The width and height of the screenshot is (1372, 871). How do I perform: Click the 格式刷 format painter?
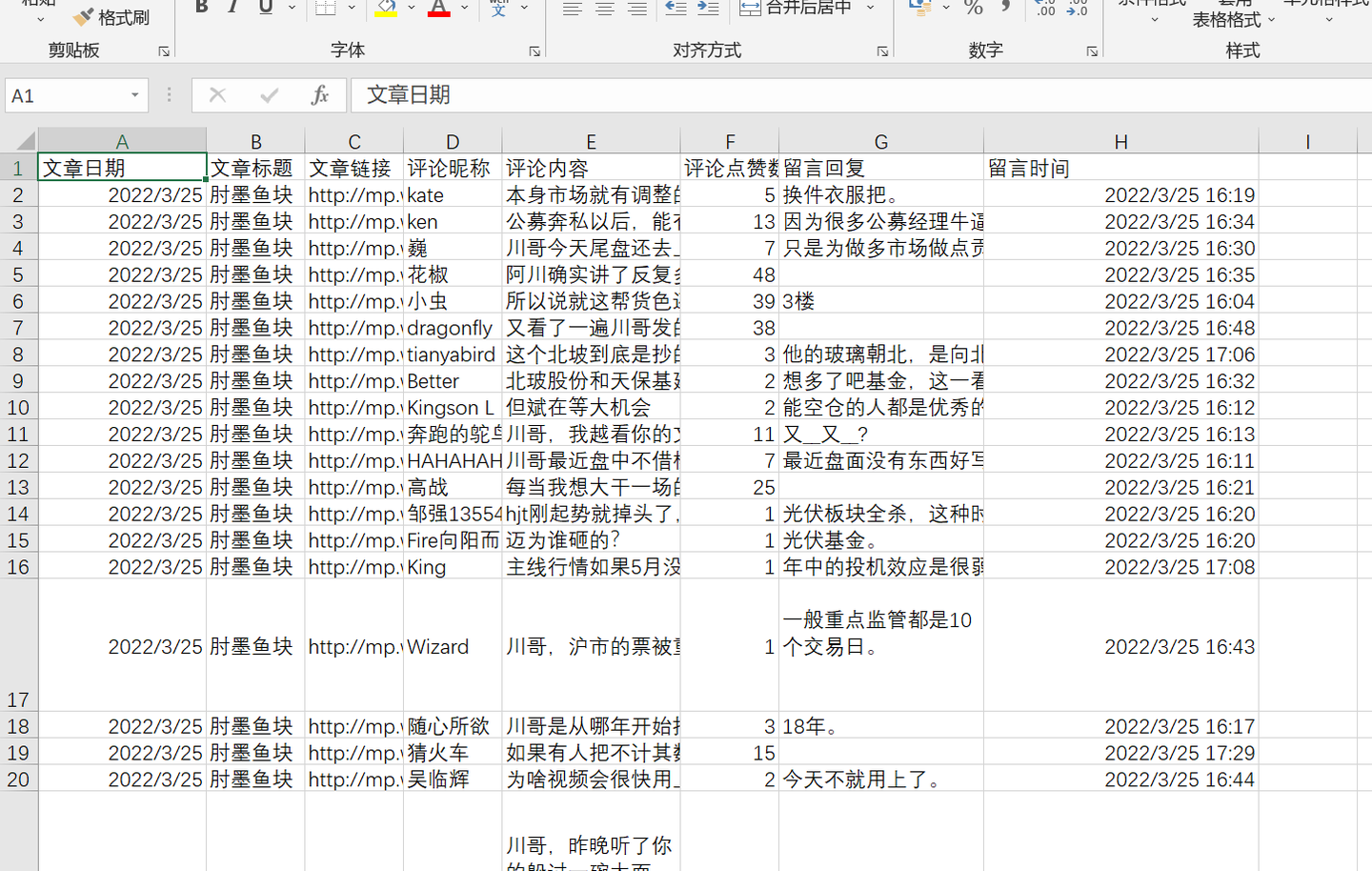pos(111,17)
